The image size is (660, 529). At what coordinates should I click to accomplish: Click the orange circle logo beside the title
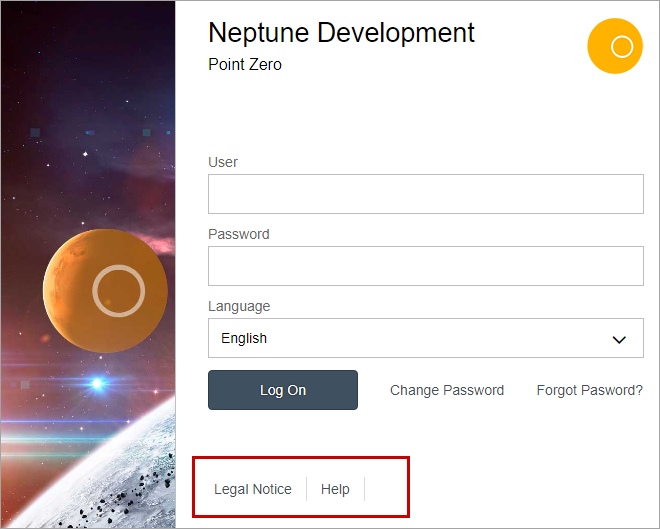pyautogui.click(x=614, y=46)
